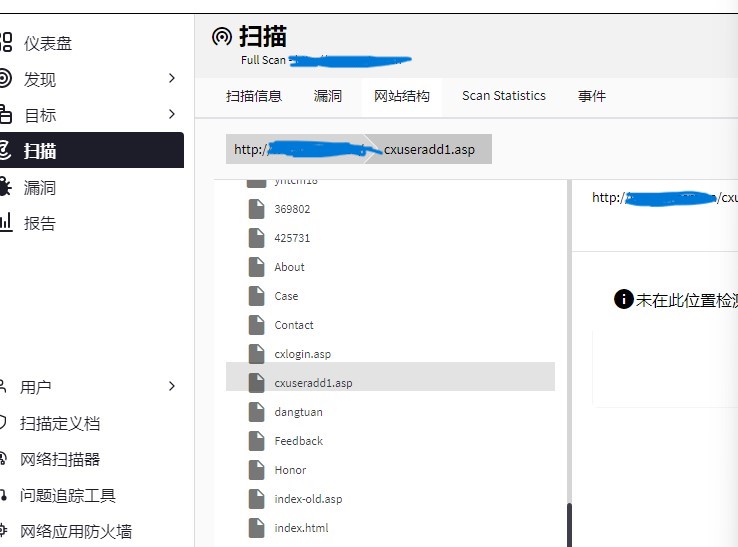
Task: Click the 扫描定义档 shield icon
Action: click(x=3, y=422)
